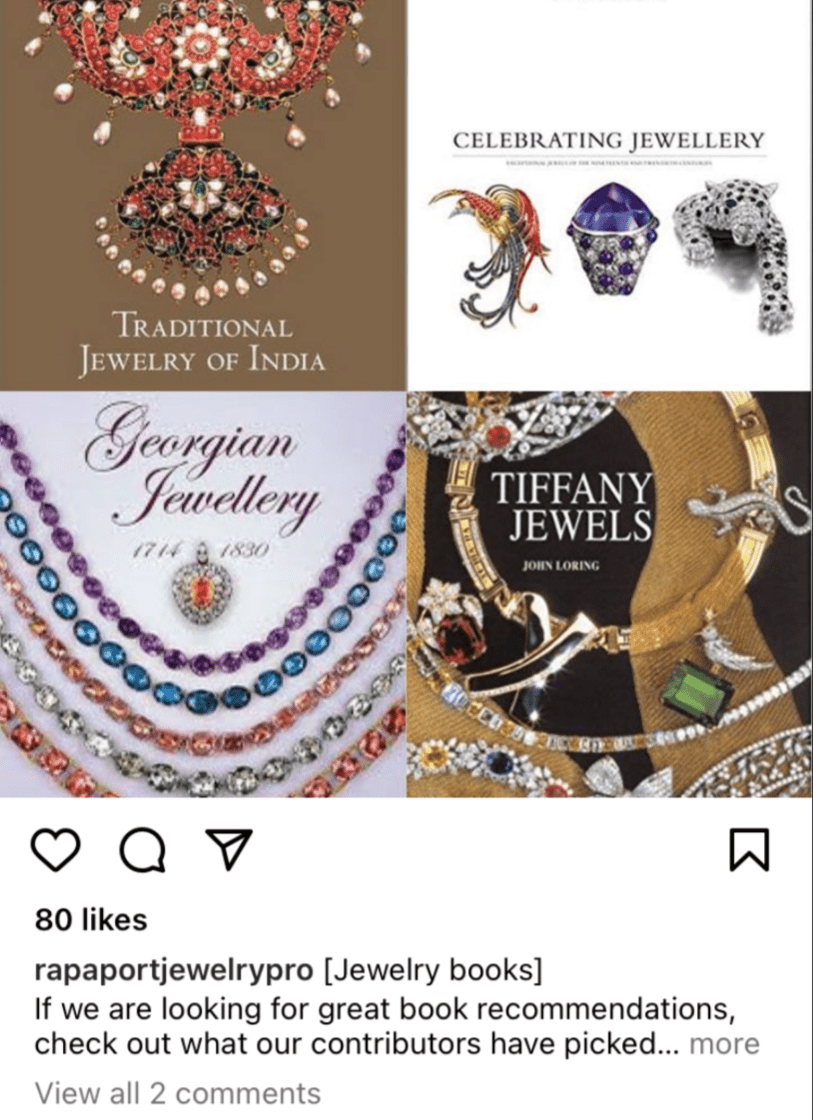Open the View all 2 comments link
This screenshot has height=1120, width=813.
(x=178, y=1093)
